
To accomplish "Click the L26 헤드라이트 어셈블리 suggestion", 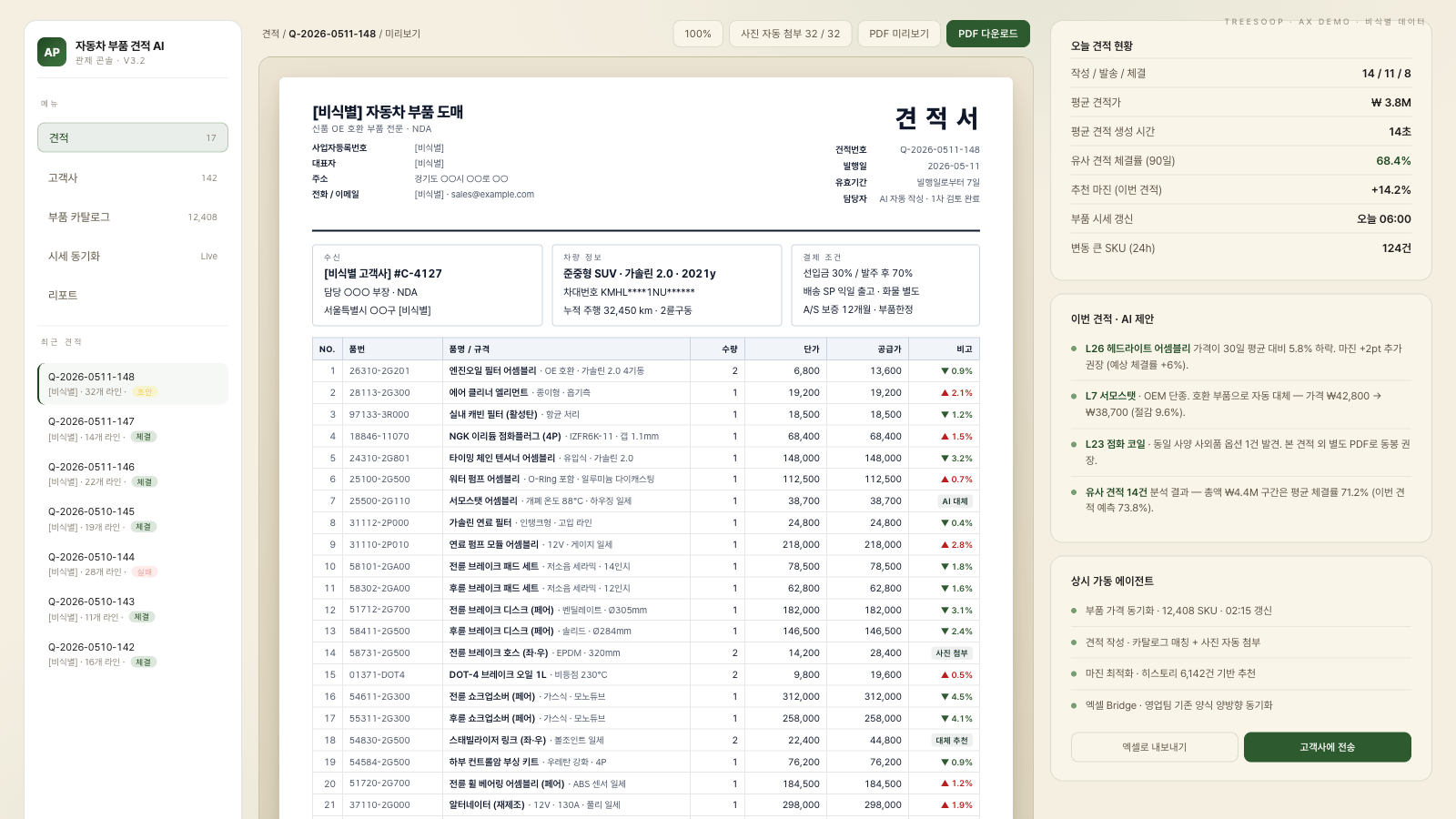I will [1241, 357].
